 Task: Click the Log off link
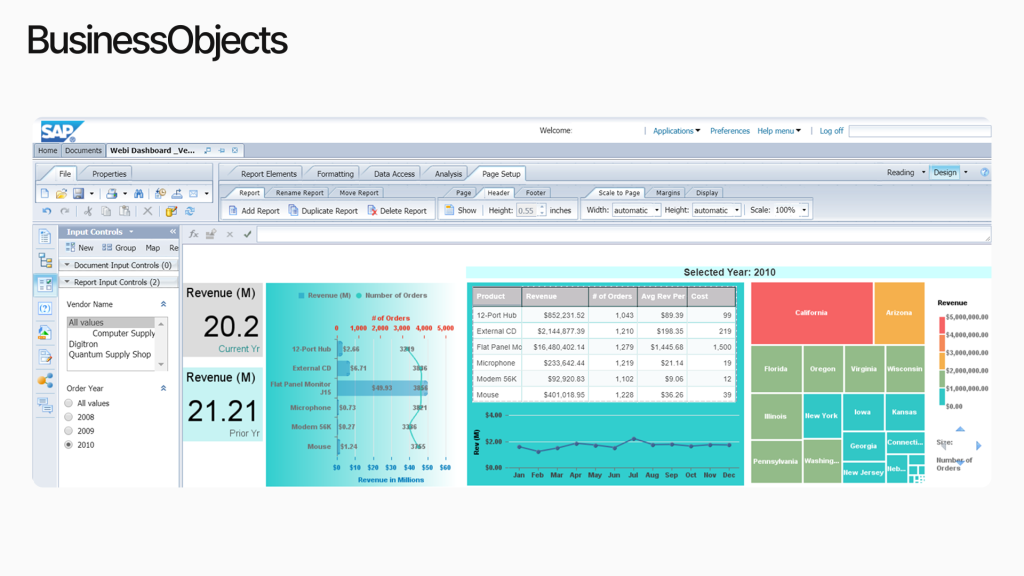coord(831,131)
